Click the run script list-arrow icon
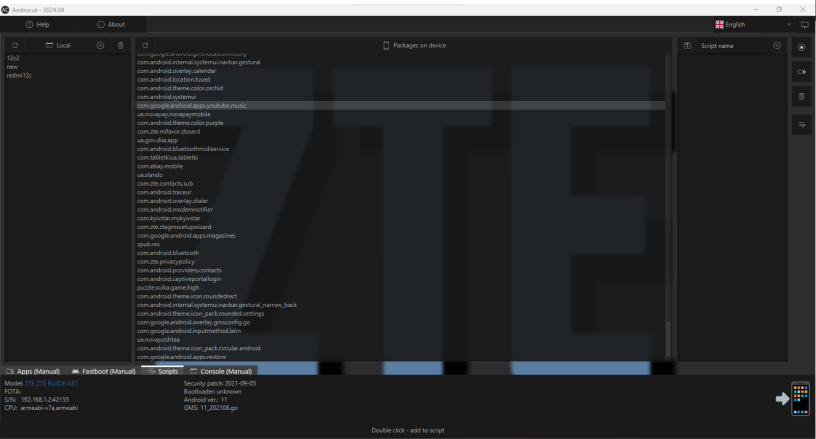The height and width of the screenshot is (439, 816). click(x=802, y=124)
